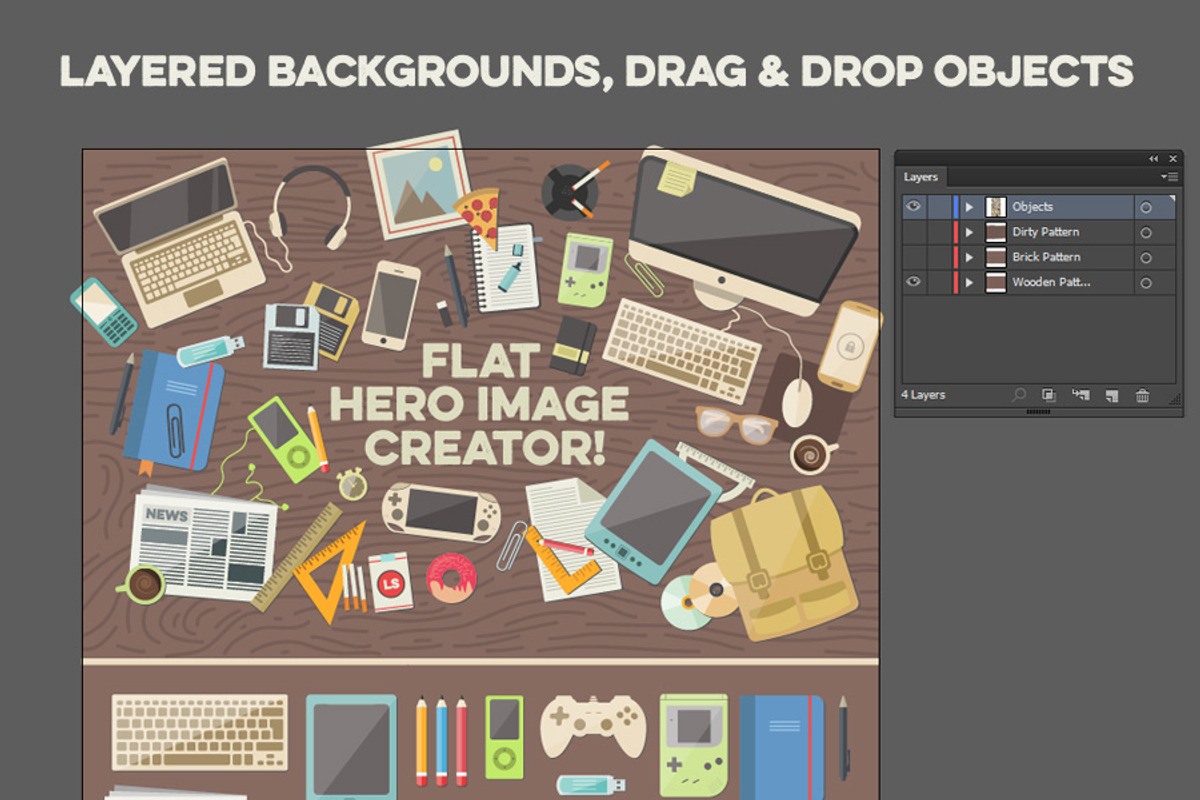Expand the Objects layer triangle
Viewport: 1200px width, 800px height.
click(x=969, y=207)
